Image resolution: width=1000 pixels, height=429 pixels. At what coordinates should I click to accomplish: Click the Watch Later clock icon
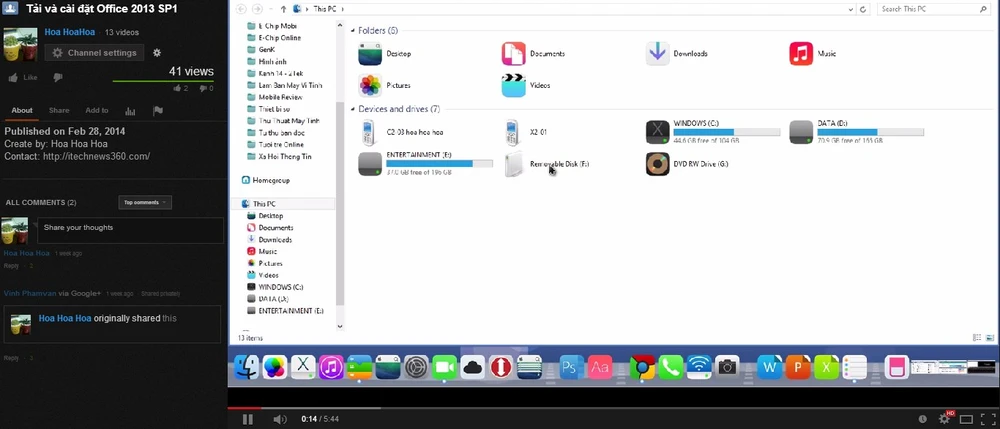[x=921, y=418]
